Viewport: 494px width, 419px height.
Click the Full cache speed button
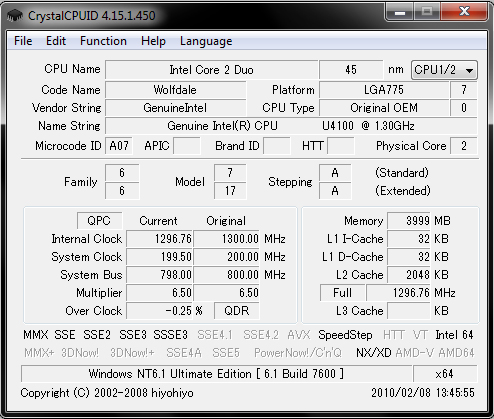(x=342, y=292)
